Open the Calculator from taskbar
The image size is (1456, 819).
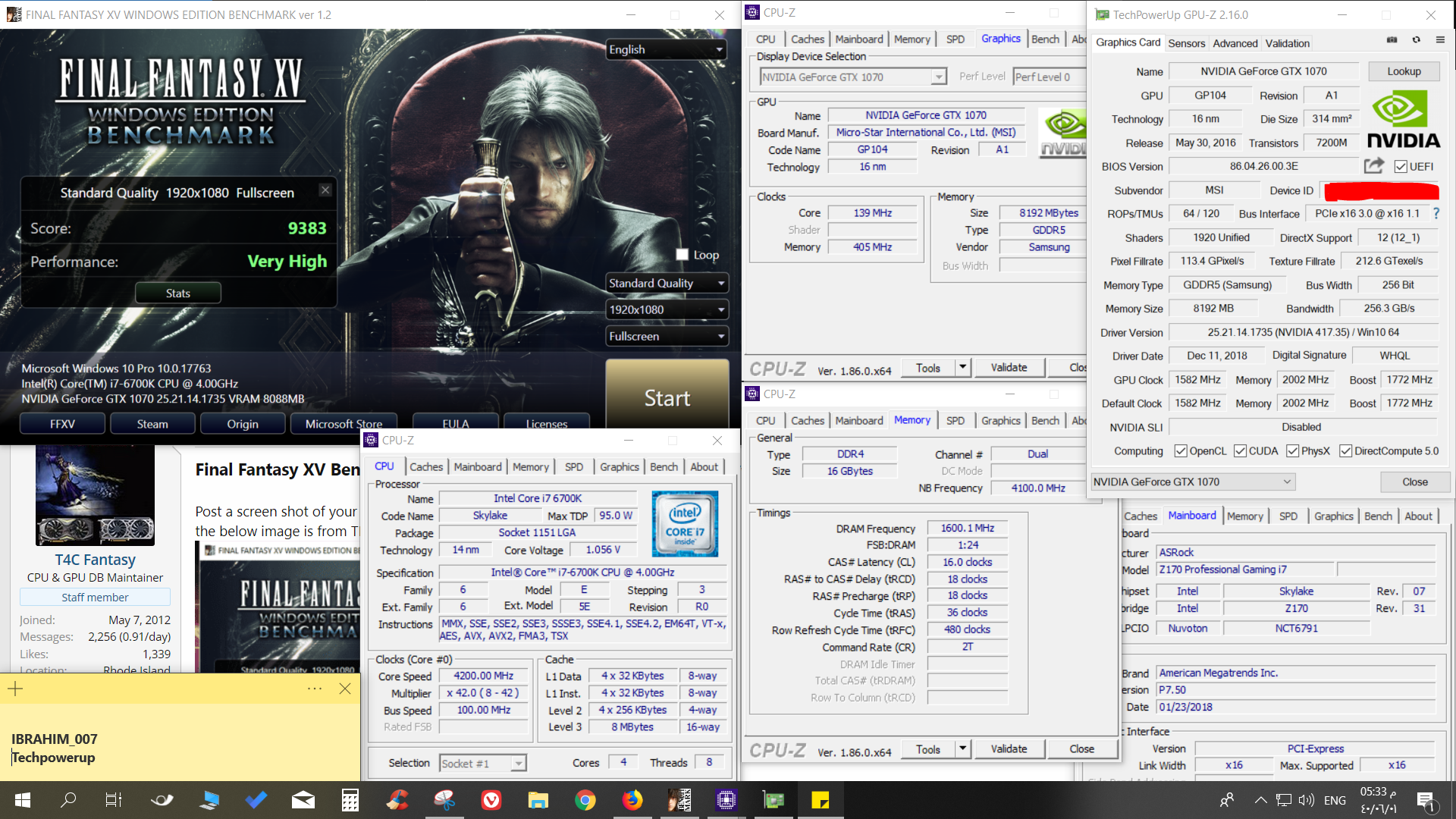point(350,800)
